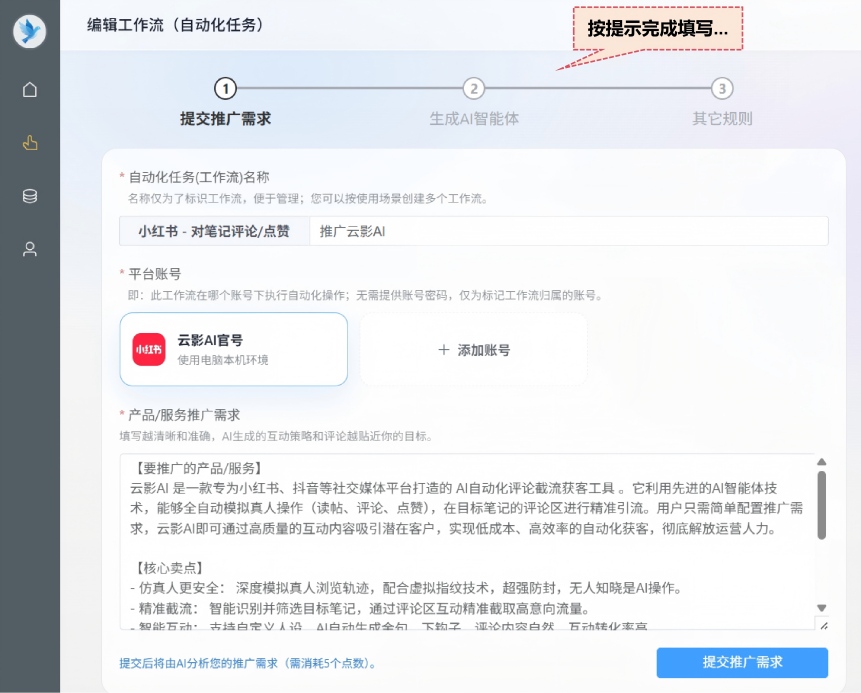Click the red 小红书 logo on account card

tap(149, 349)
